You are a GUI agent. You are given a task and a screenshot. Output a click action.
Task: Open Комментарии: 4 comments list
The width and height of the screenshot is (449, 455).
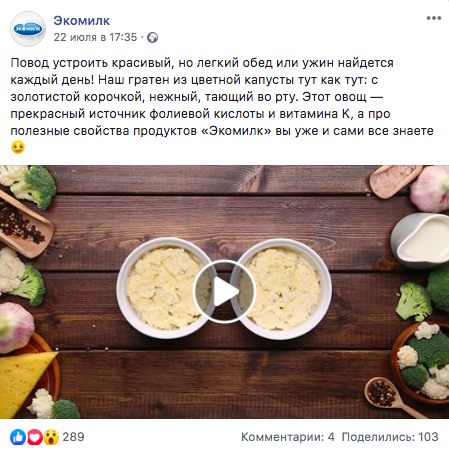(x=288, y=437)
